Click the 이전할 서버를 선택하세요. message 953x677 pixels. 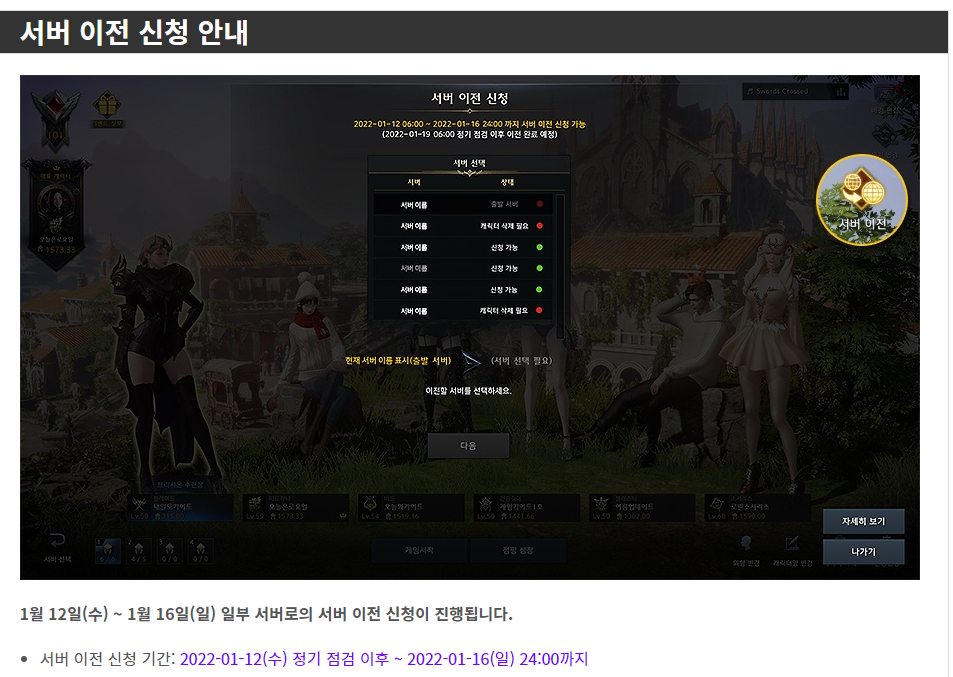(469, 391)
